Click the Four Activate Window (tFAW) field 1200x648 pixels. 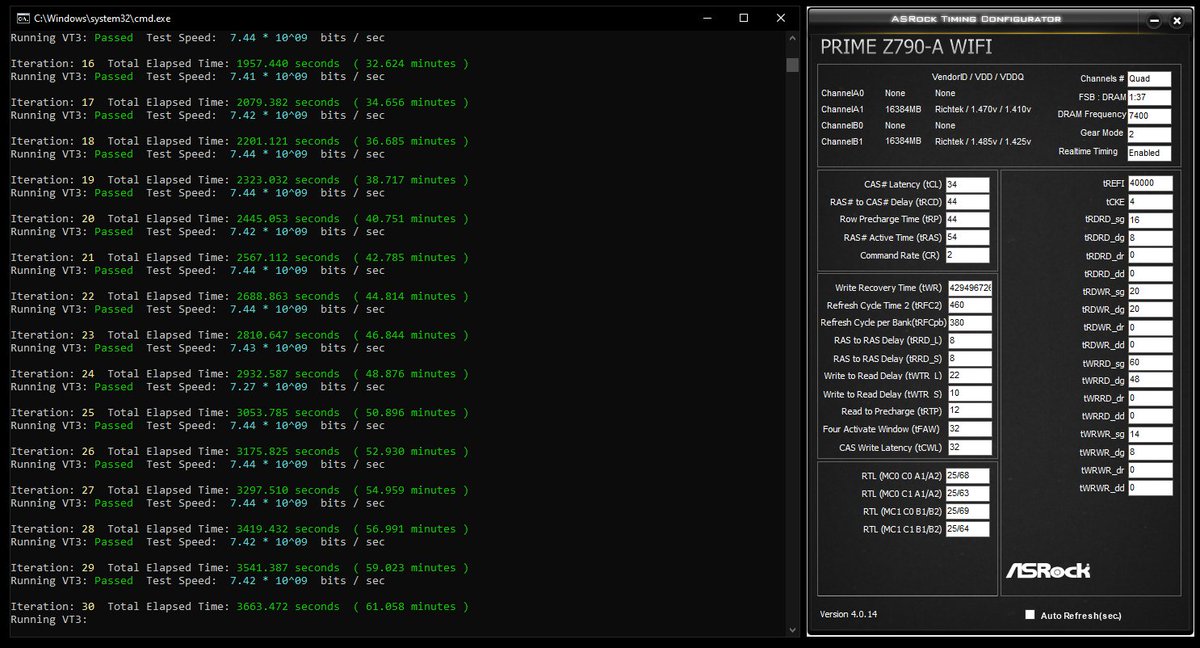coord(969,429)
